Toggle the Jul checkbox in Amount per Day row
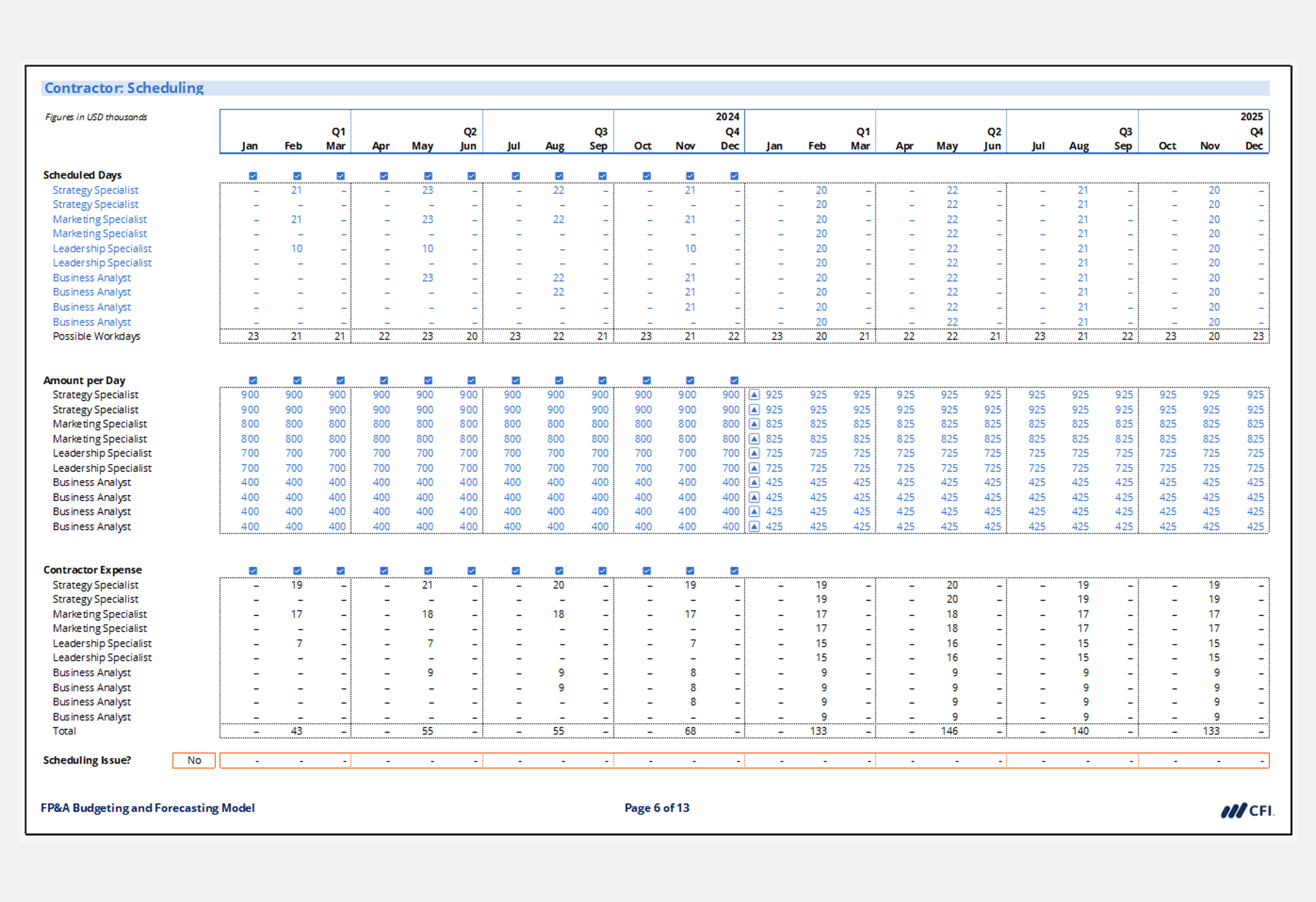 pyautogui.click(x=516, y=380)
